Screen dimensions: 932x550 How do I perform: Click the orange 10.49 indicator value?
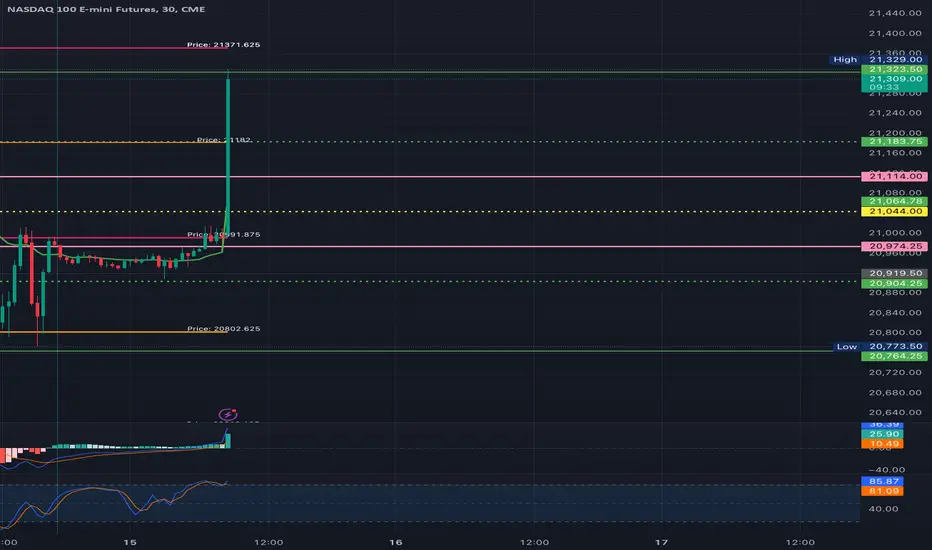(x=883, y=444)
